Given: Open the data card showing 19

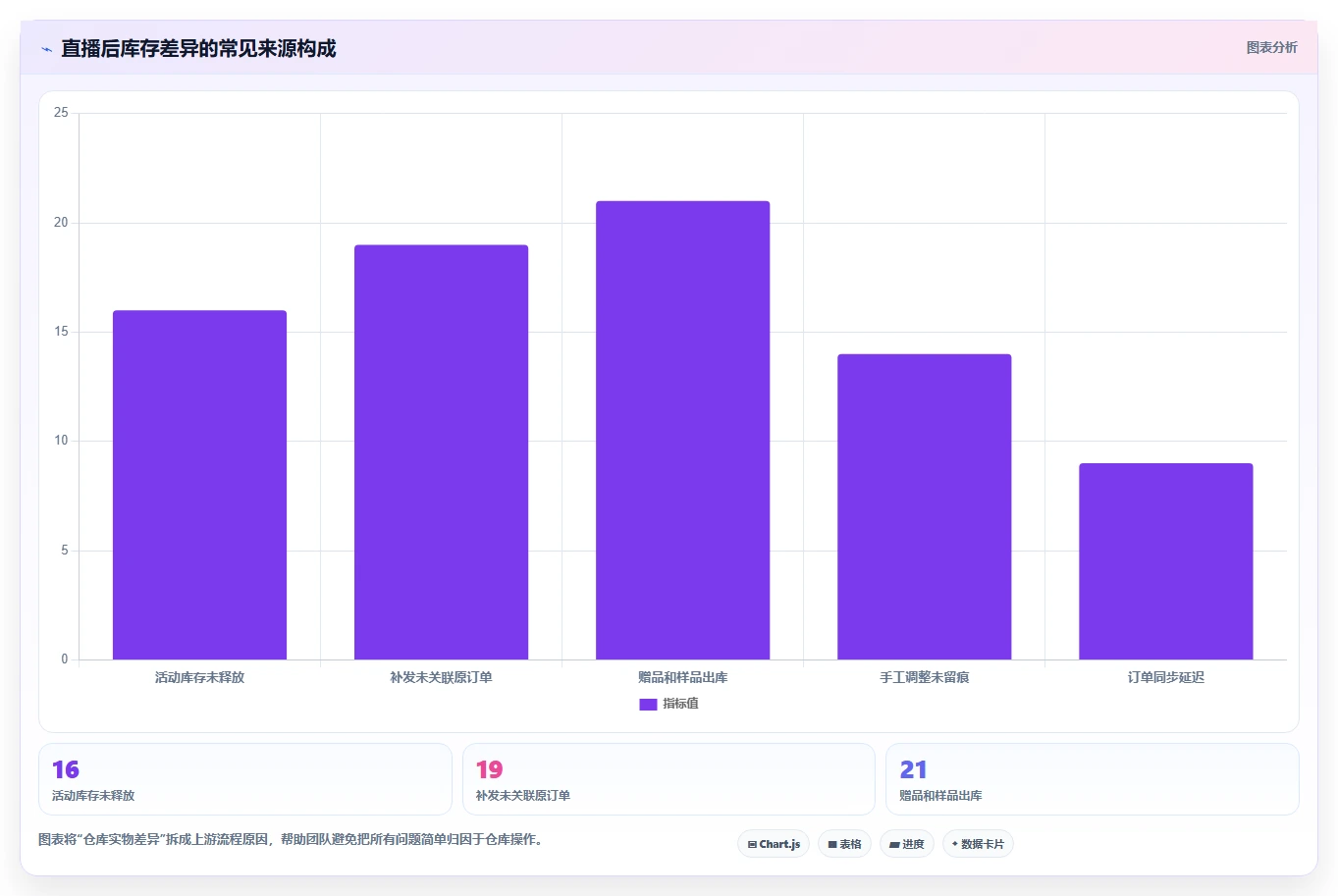Looking at the screenshot, I should [x=669, y=779].
